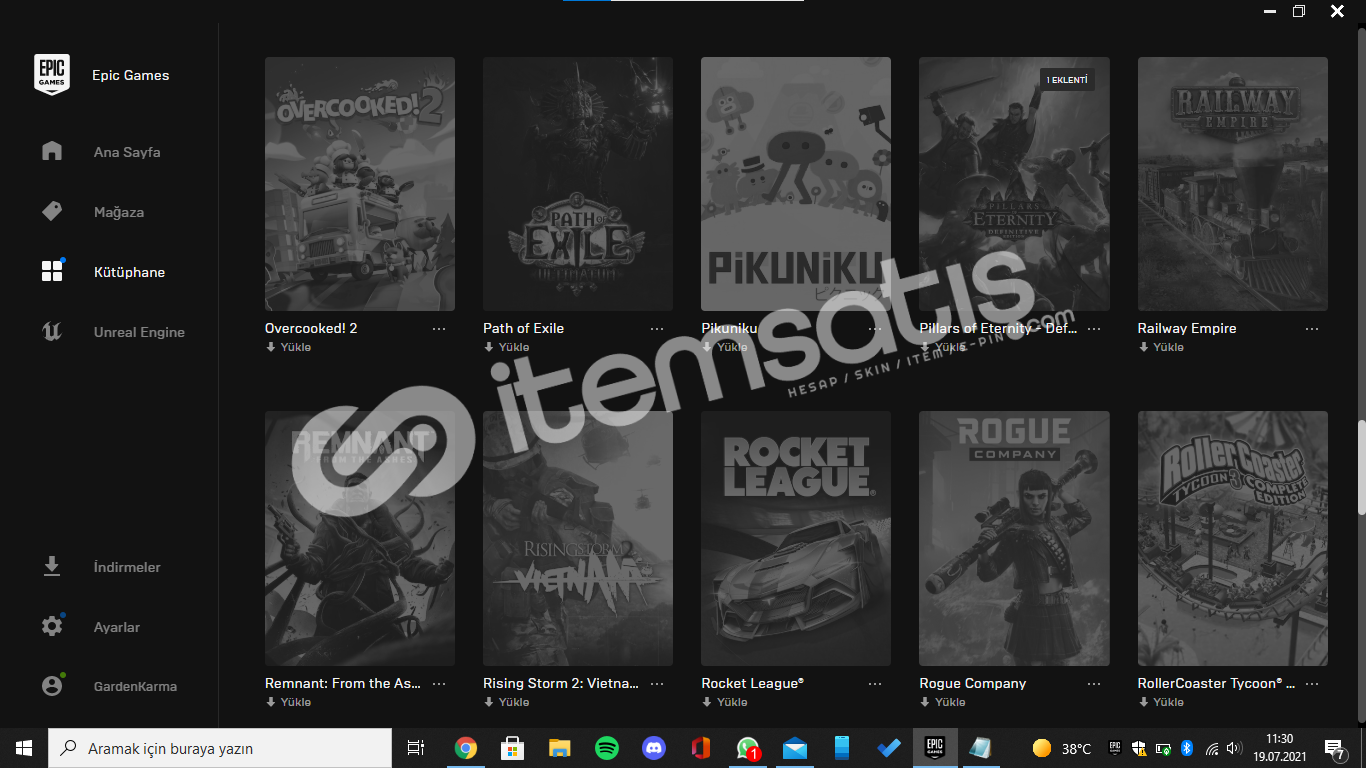Image resolution: width=1366 pixels, height=768 pixels.
Task: Open Microsoft Store from taskbar
Action: [512, 748]
